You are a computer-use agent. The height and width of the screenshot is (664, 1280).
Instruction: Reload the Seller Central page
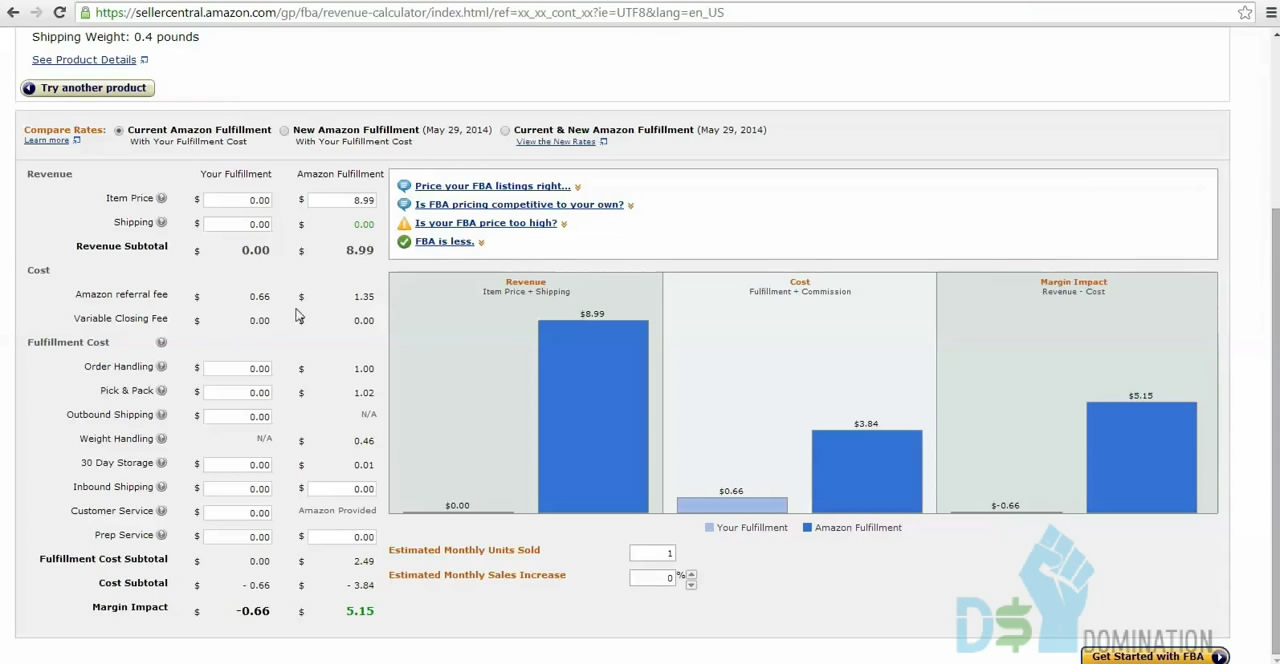click(59, 12)
